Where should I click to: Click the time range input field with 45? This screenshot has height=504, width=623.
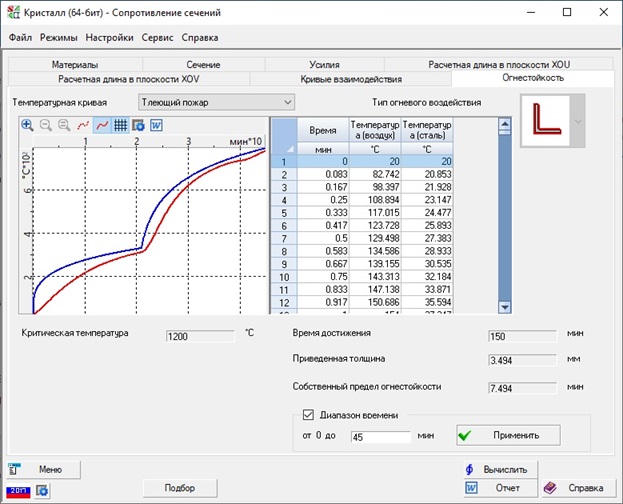coord(380,437)
